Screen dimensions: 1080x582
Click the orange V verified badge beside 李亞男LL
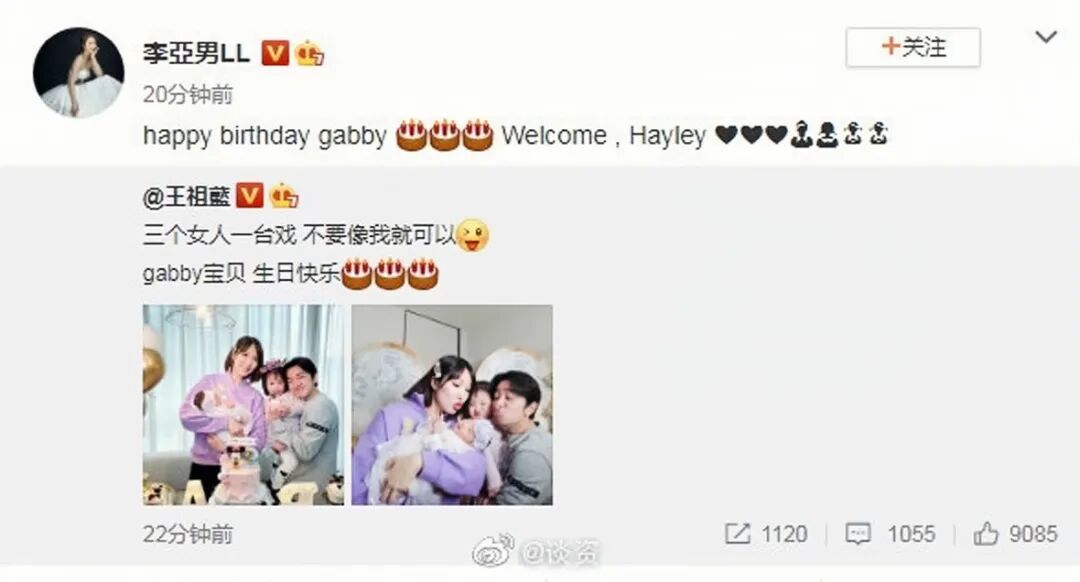pyautogui.click(x=275, y=53)
